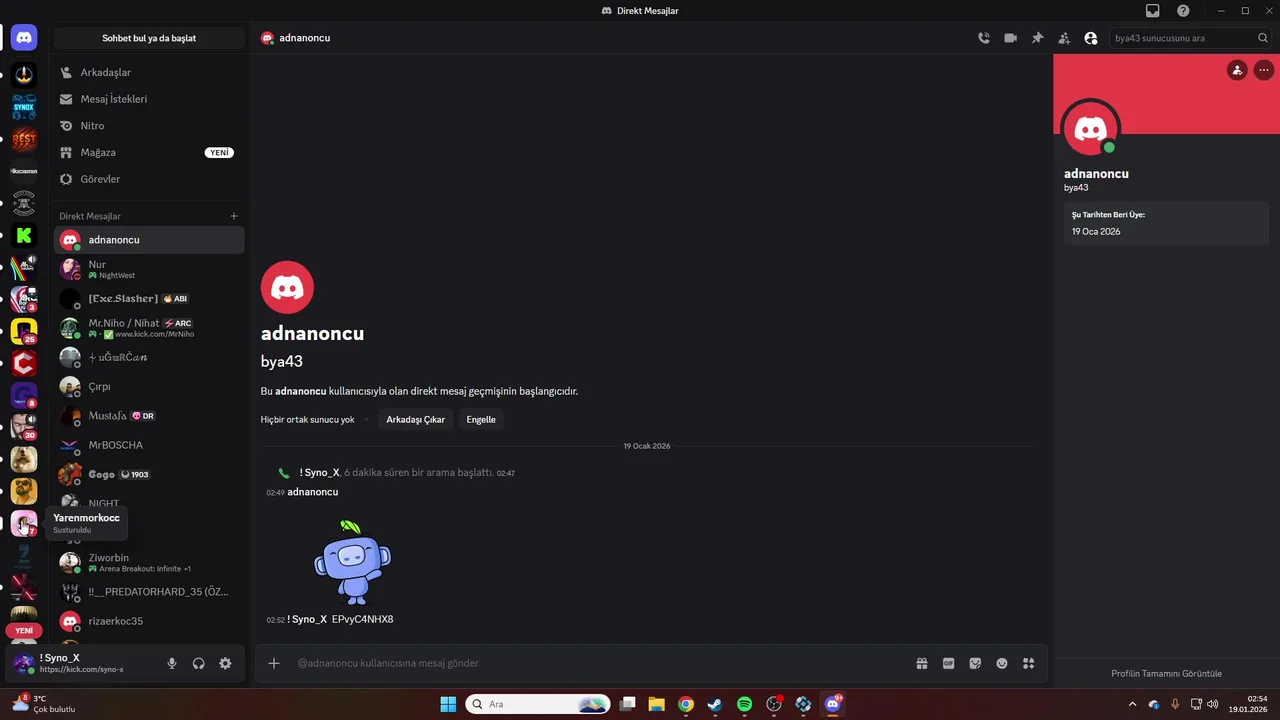Open DM with !!__PREDATORHARD_35
The image size is (1280, 720).
[149, 591]
